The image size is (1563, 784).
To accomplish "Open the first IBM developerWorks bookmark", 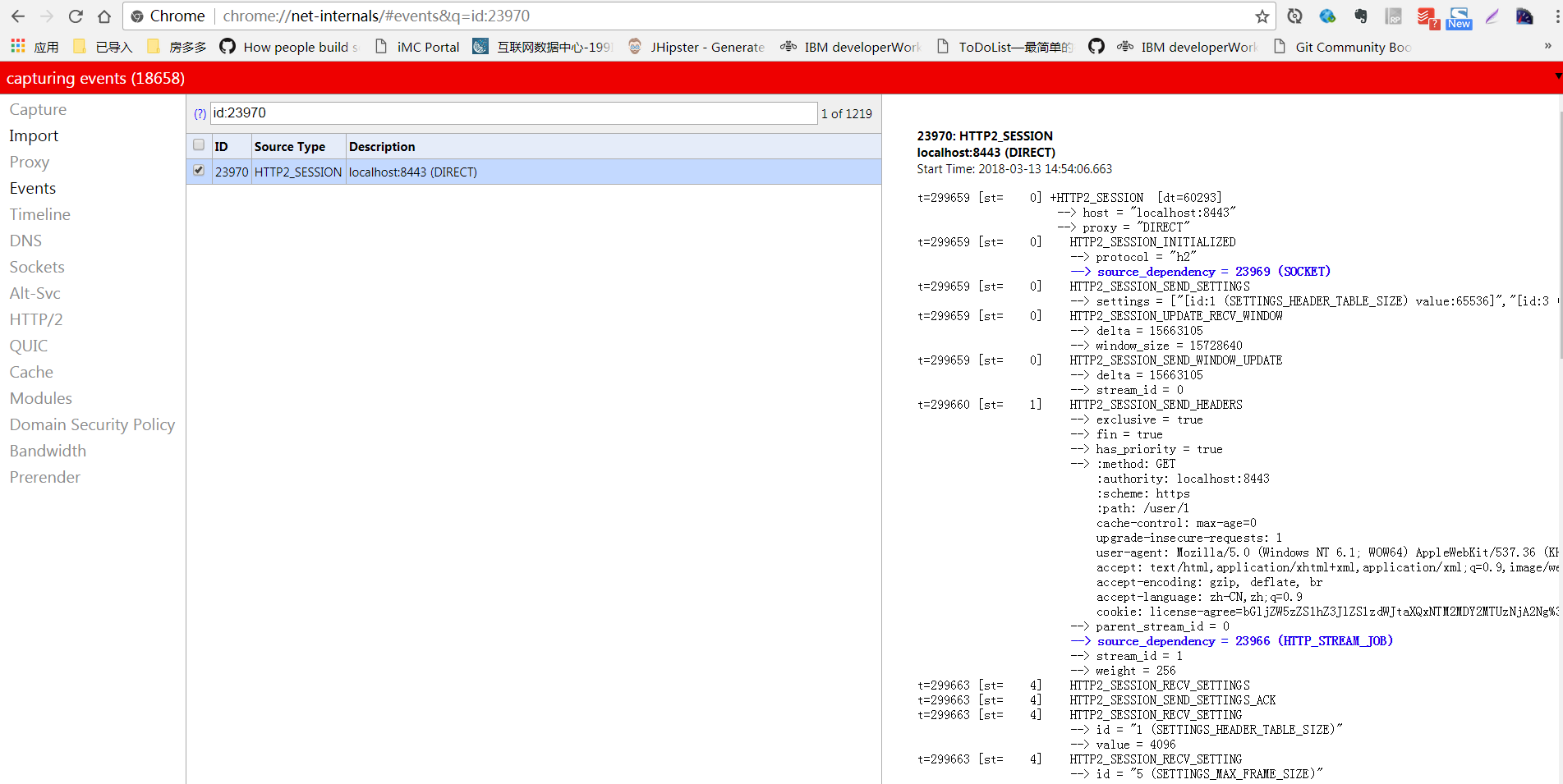I will click(851, 47).
